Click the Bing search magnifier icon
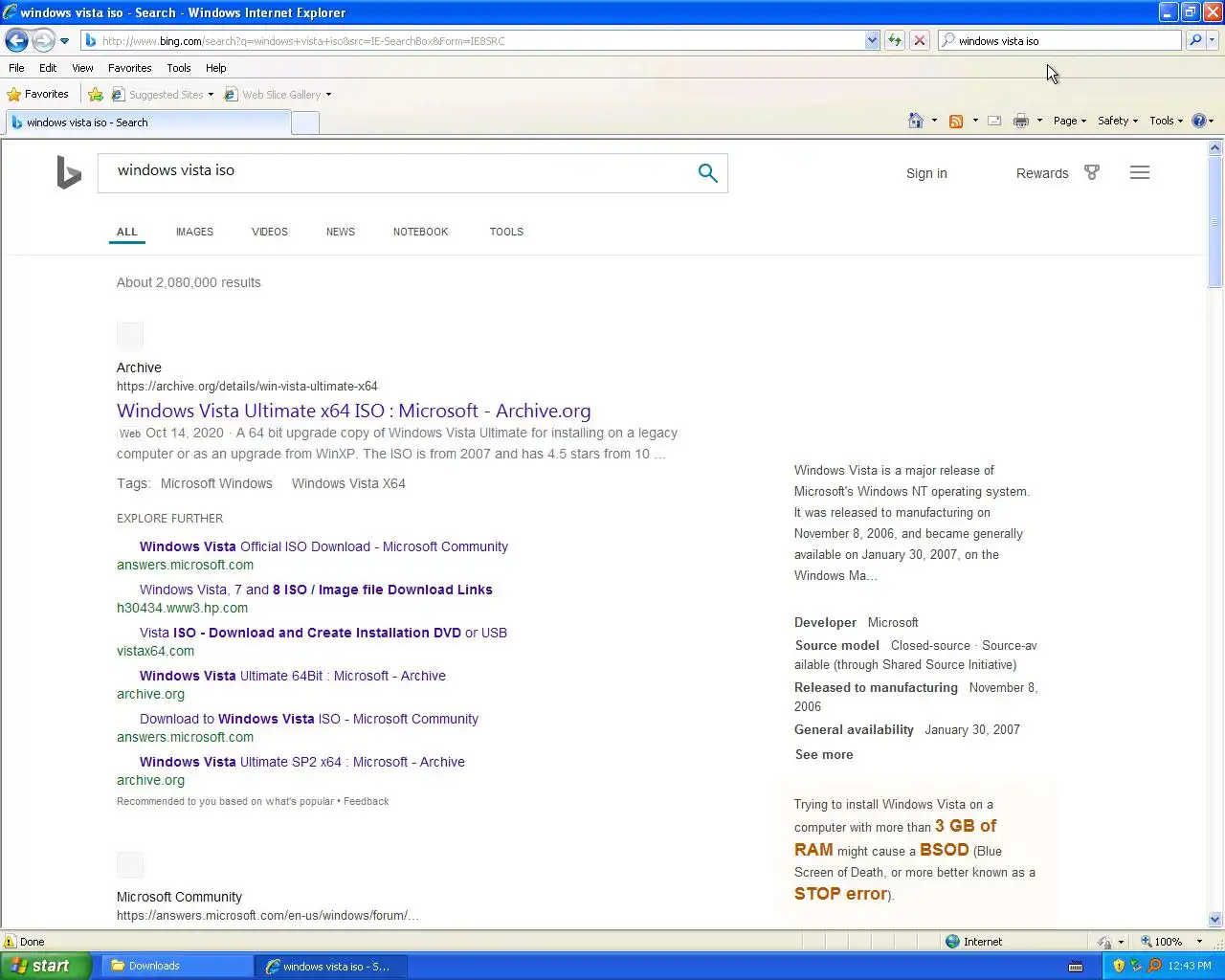This screenshot has width=1225, height=980. point(707,172)
